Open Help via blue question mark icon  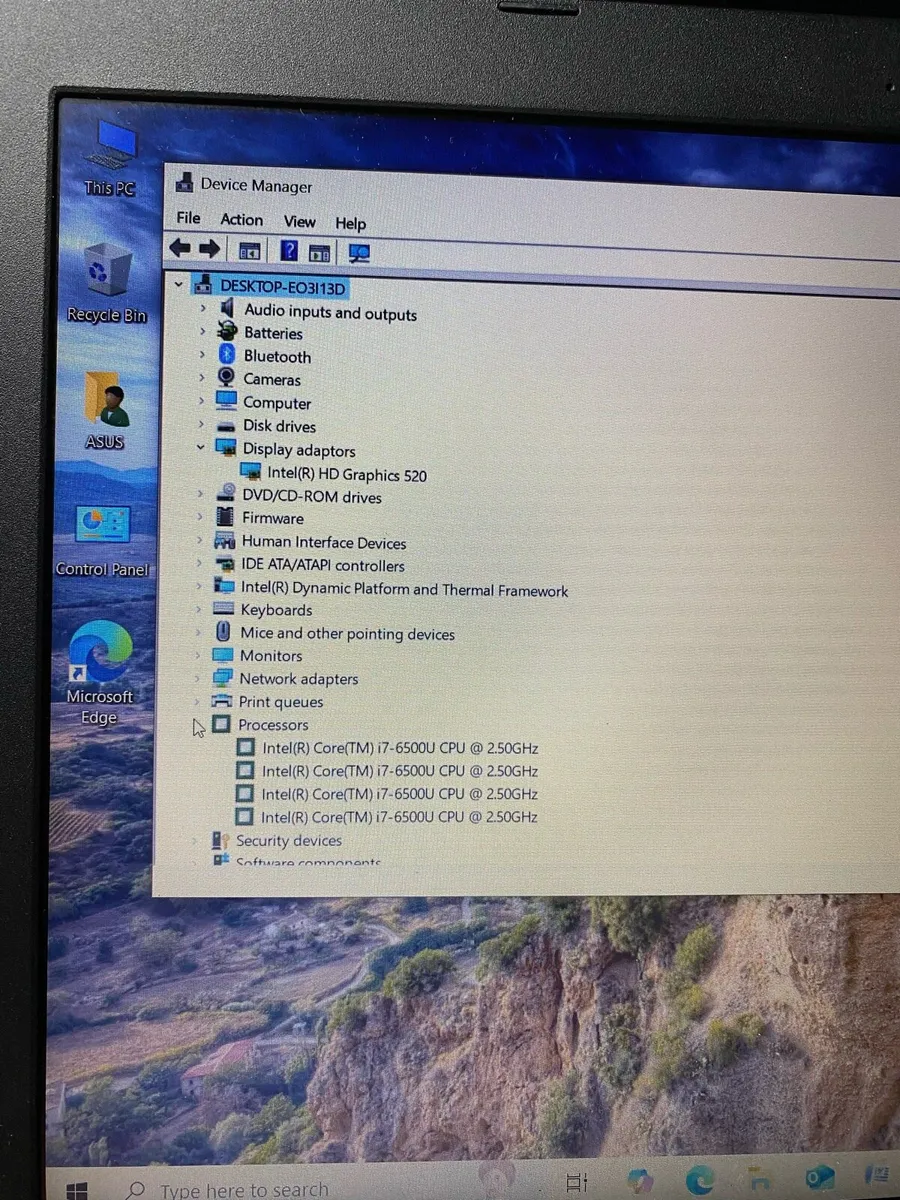tap(289, 251)
